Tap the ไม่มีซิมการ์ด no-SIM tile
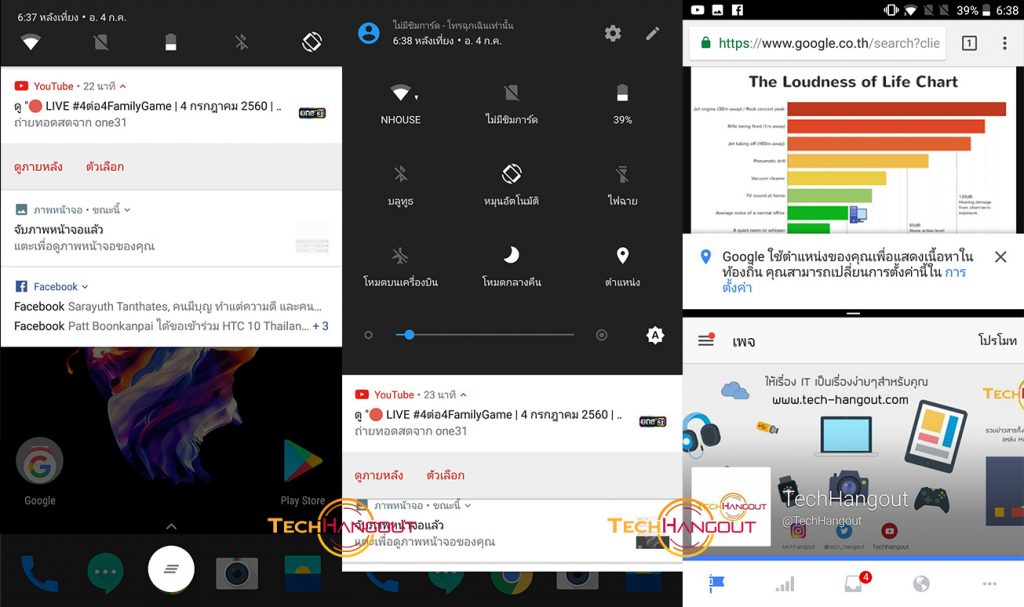1024x607 pixels. click(x=511, y=105)
